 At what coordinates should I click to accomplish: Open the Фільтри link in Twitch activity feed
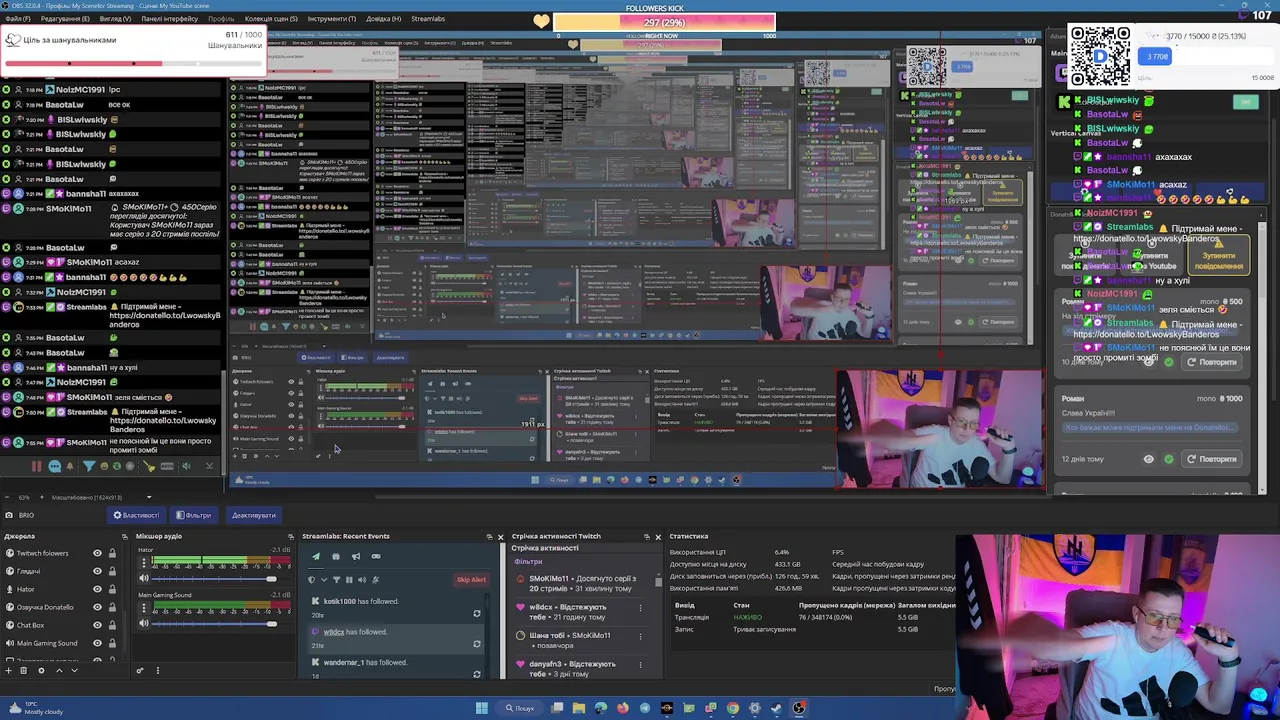pos(528,561)
